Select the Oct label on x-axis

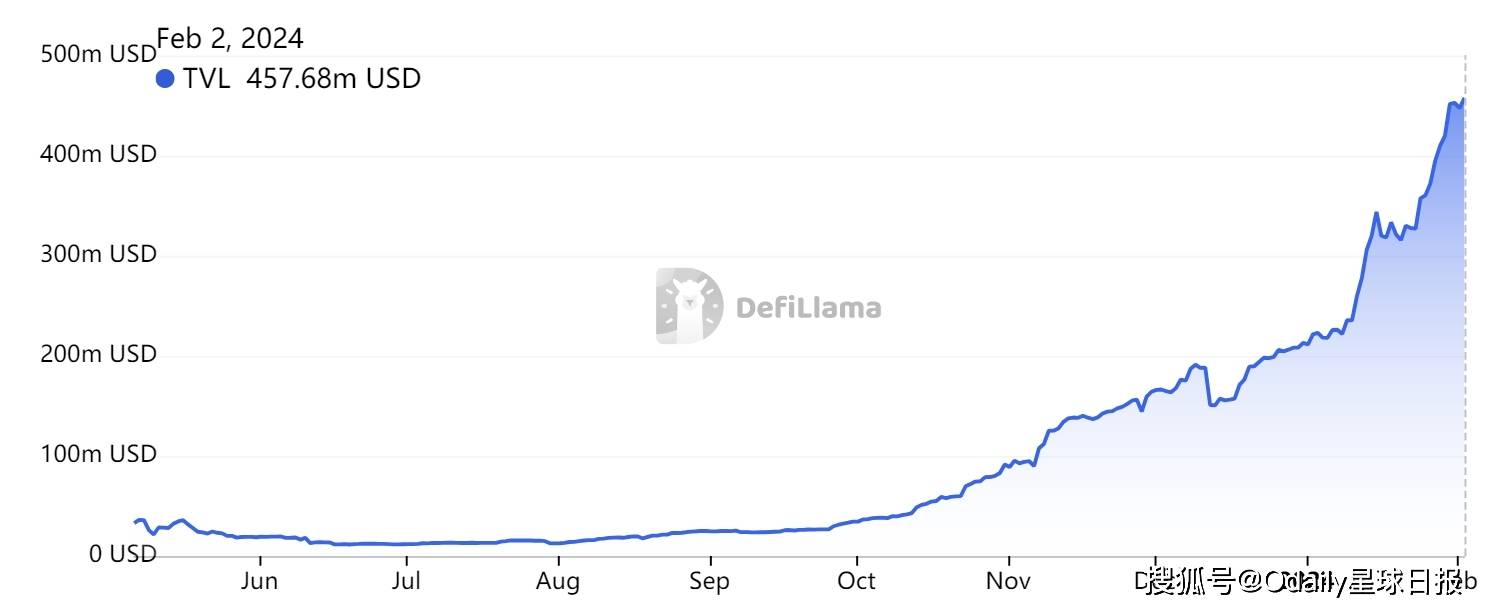[x=856, y=581]
